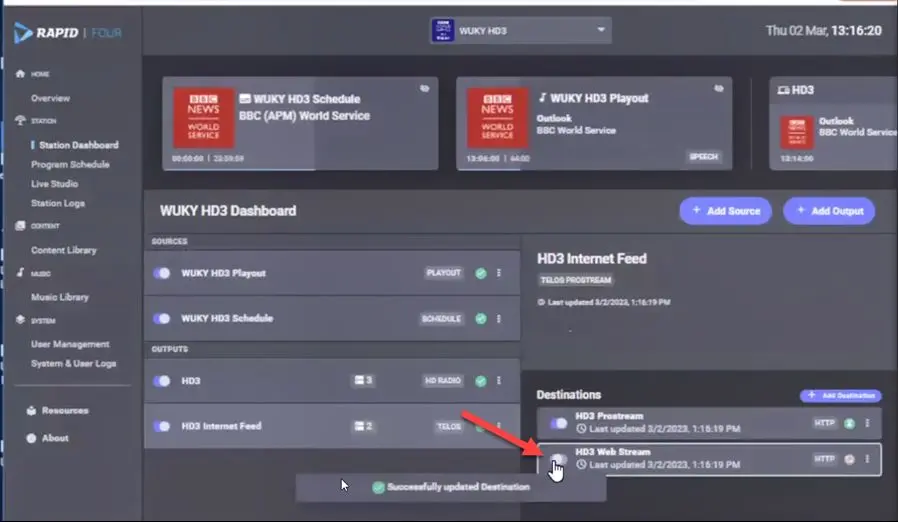Toggle the HD3 output switch
The width and height of the screenshot is (898, 522).
(x=162, y=380)
